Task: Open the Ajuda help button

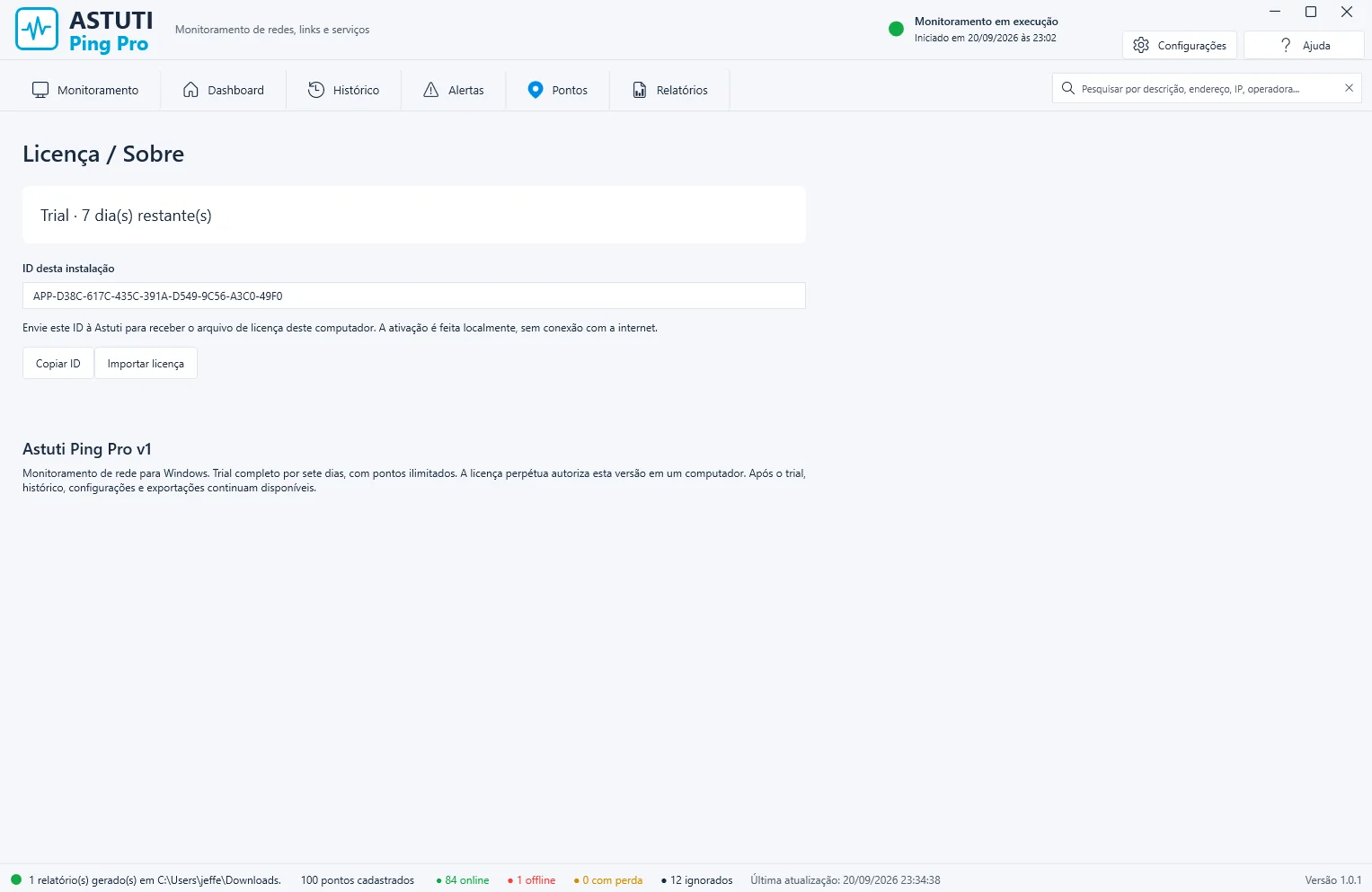Action: pos(1304,45)
